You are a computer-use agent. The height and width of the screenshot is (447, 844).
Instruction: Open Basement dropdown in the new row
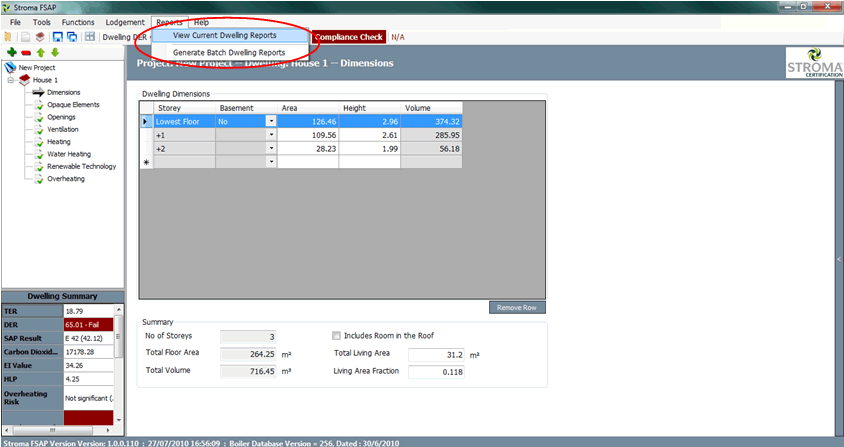point(271,162)
